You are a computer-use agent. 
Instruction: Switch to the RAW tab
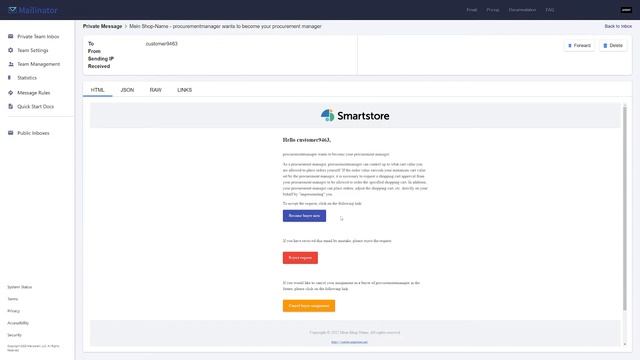tap(156, 90)
